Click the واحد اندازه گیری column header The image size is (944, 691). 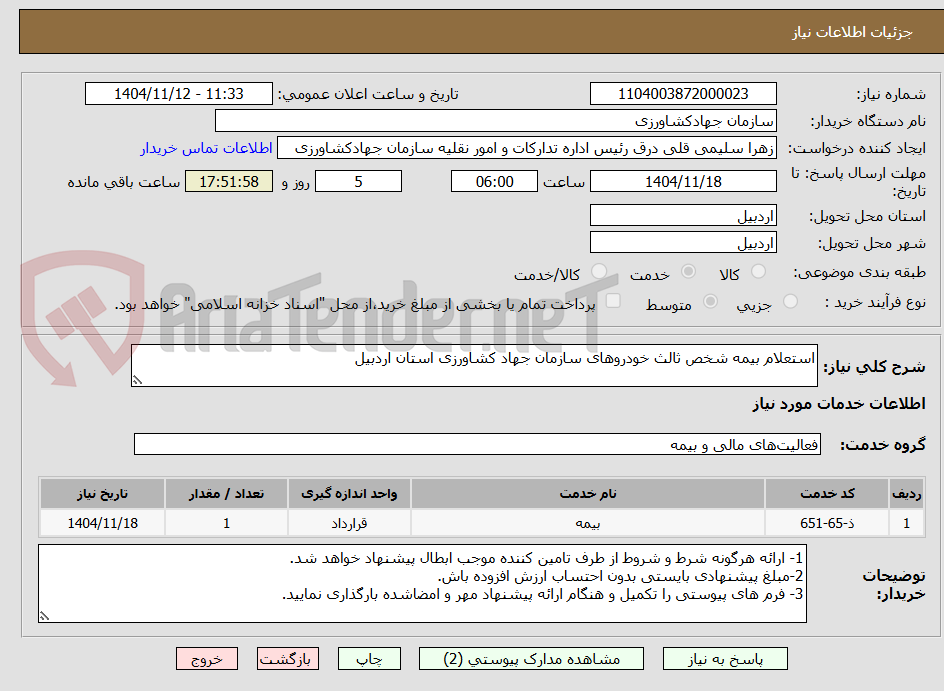tap(349, 494)
